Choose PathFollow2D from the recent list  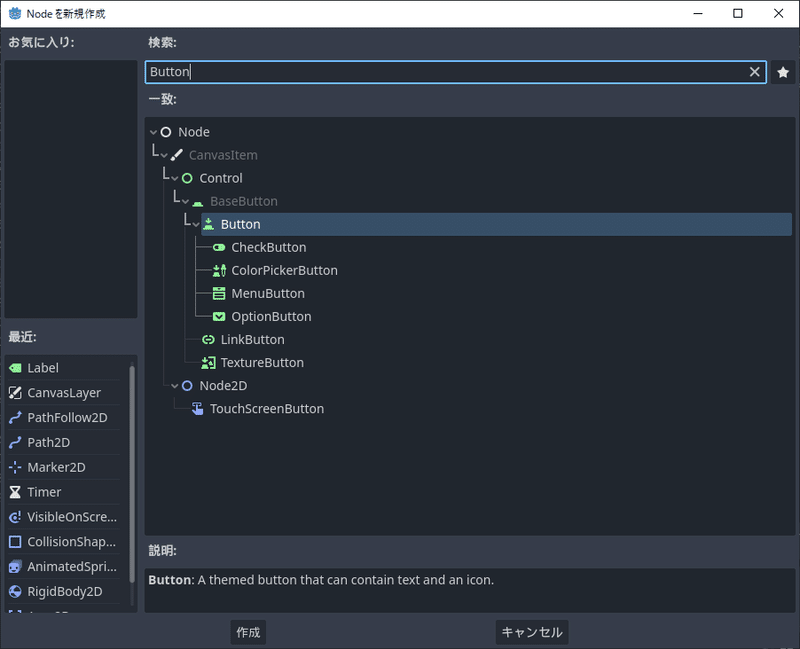coord(67,418)
